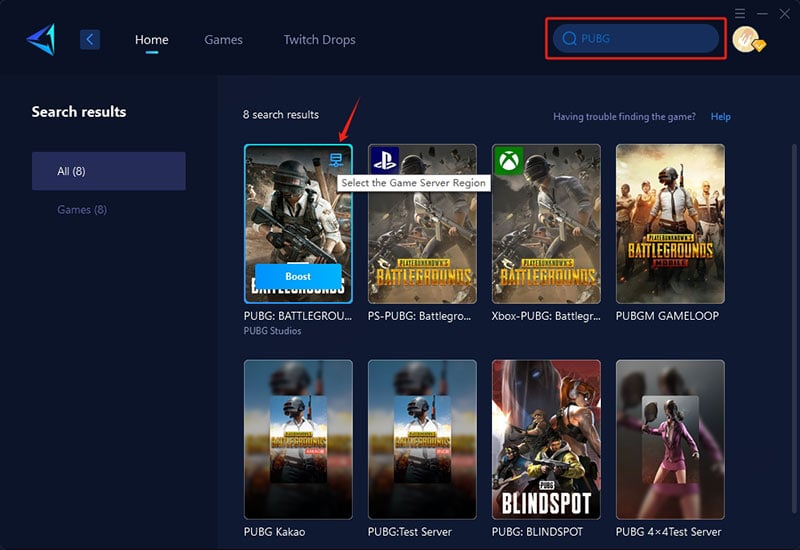
Task: Minimize the window
Action: coord(762,14)
